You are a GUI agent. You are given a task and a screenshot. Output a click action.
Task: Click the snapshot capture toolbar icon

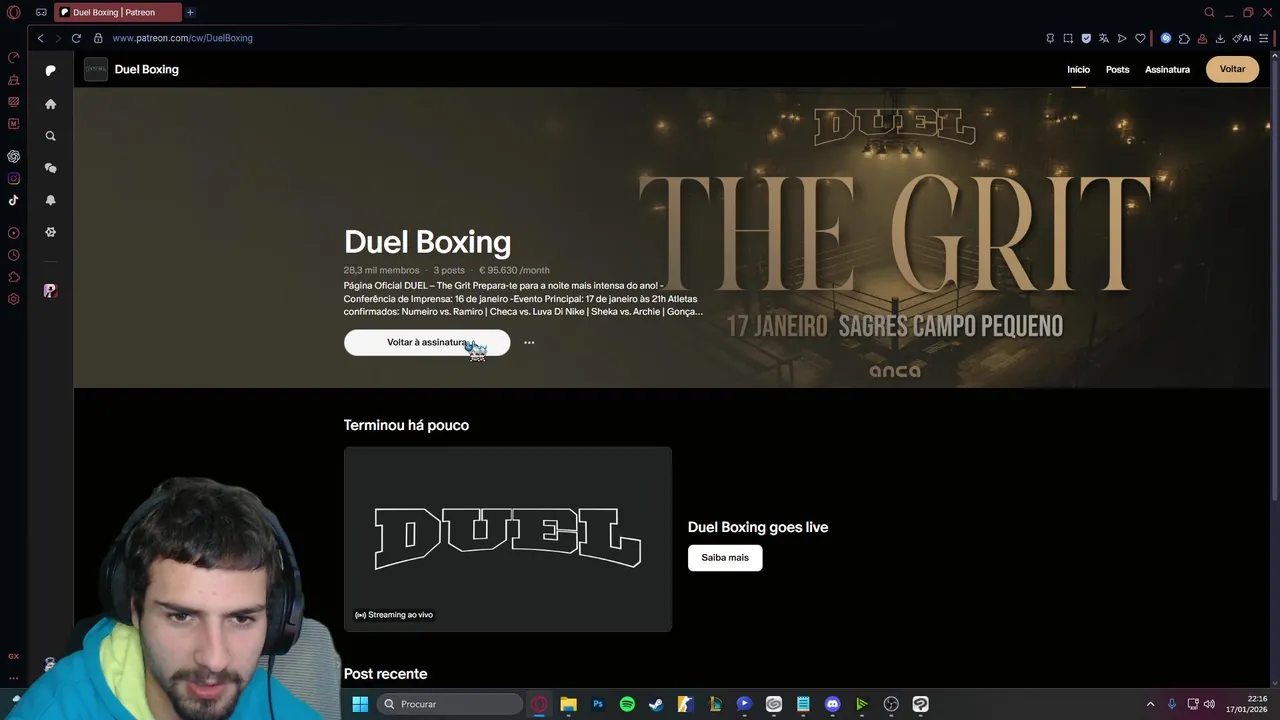click(1068, 38)
